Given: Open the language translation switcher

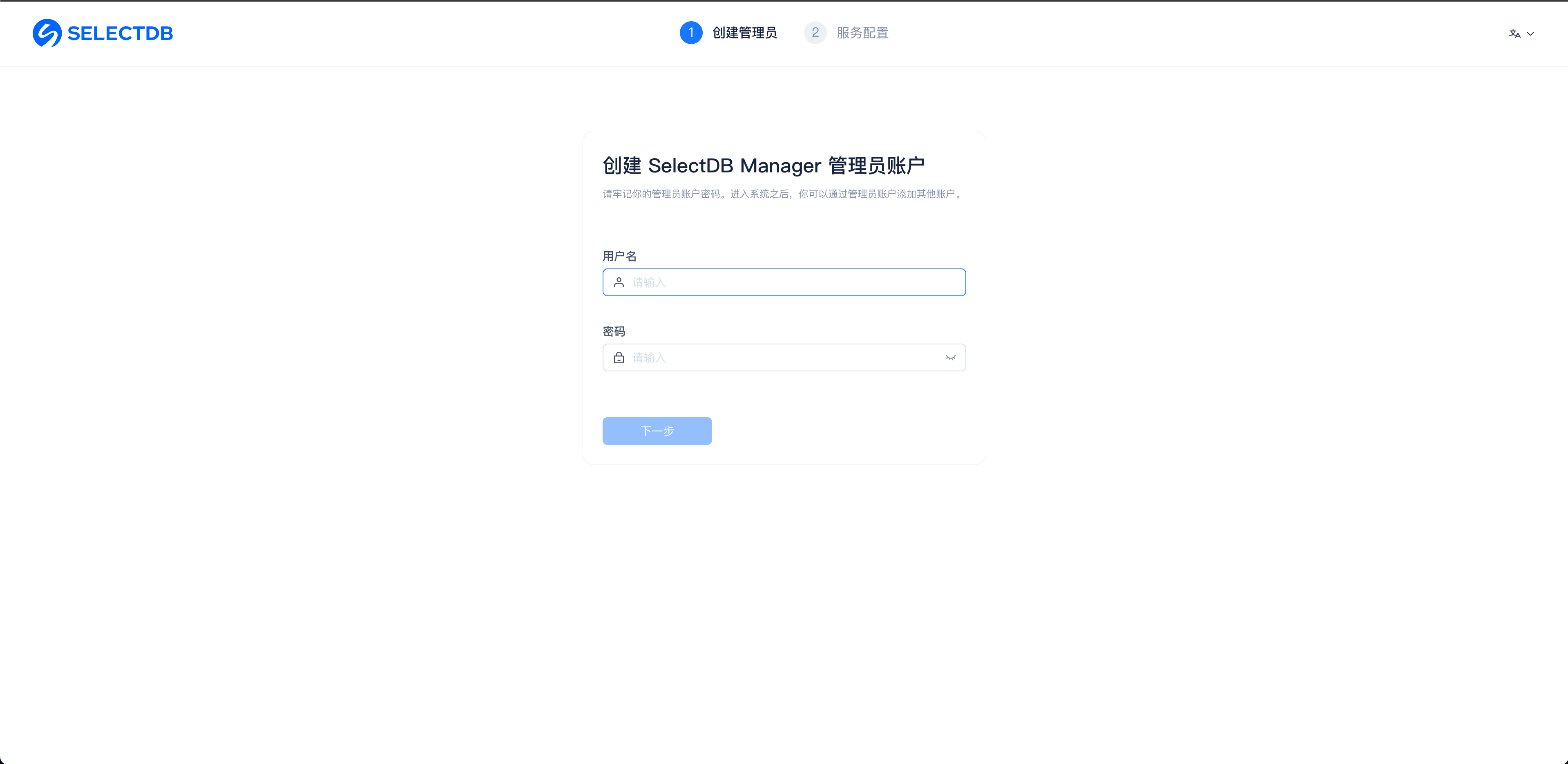Looking at the screenshot, I should tap(1521, 34).
